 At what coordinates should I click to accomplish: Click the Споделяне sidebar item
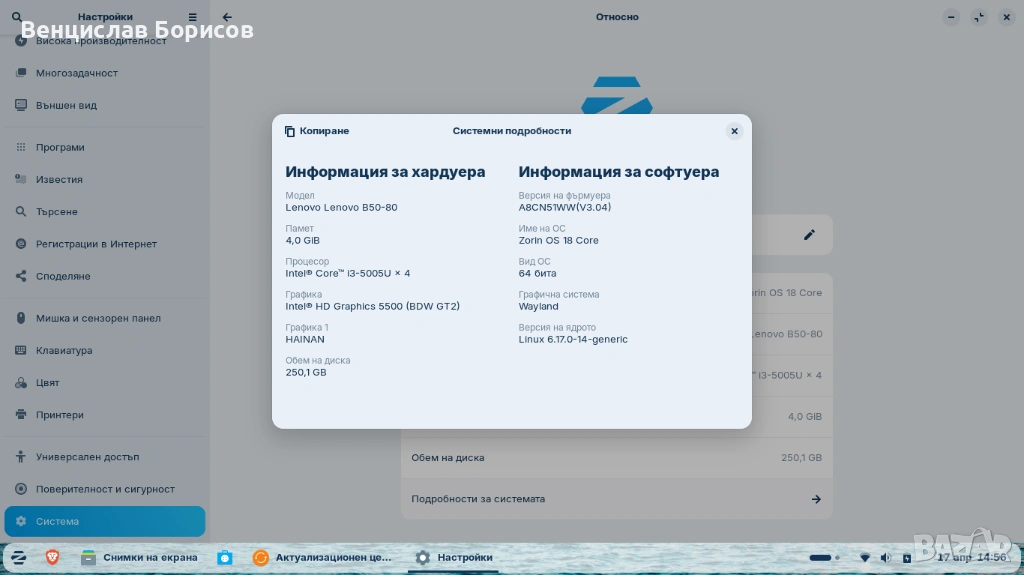click(63, 276)
